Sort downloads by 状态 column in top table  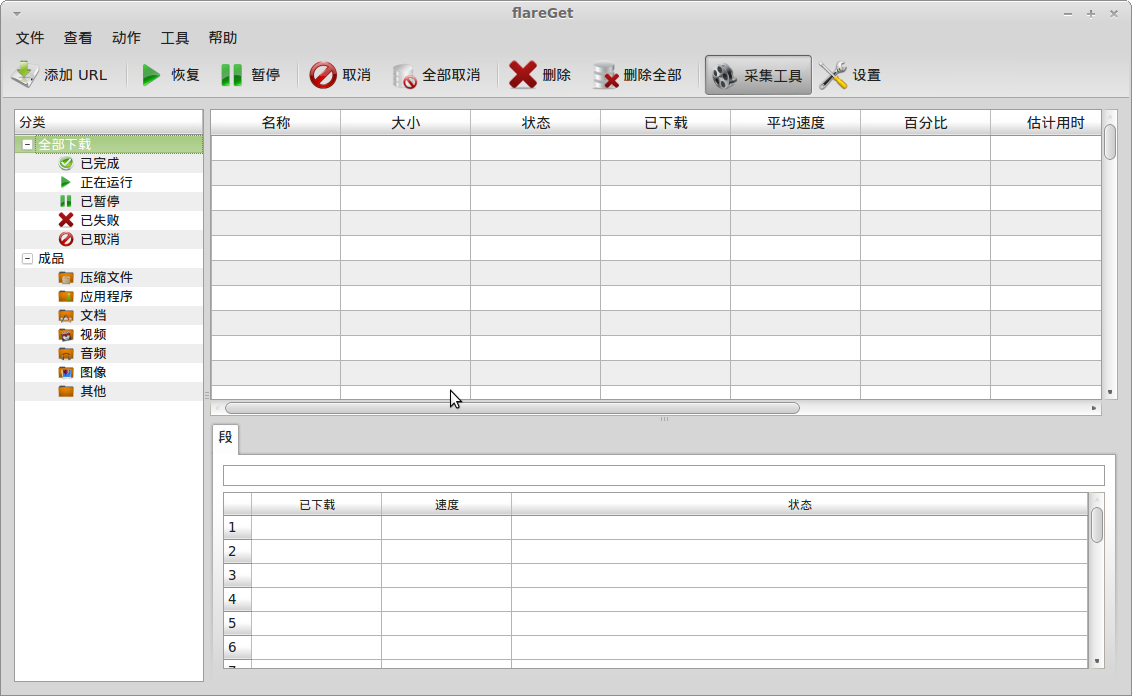tap(536, 123)
